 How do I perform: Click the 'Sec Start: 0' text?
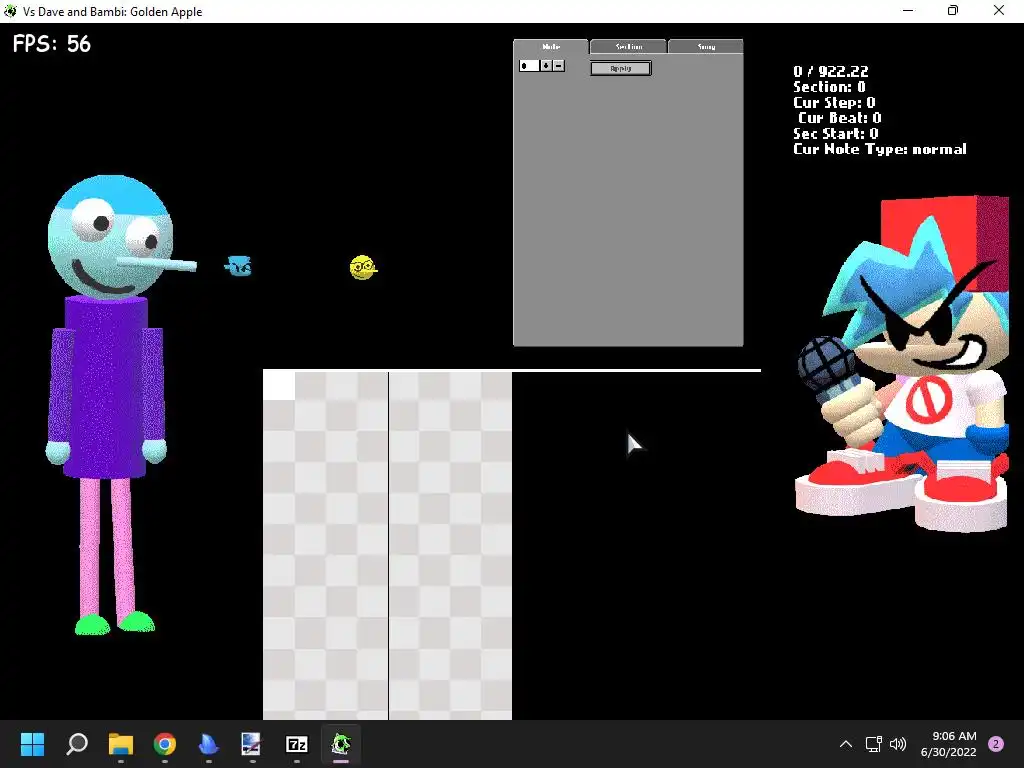coord(835,133)
